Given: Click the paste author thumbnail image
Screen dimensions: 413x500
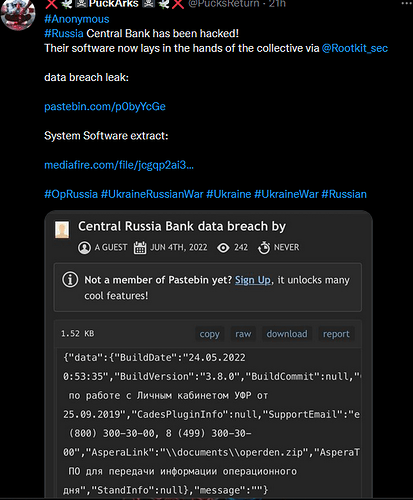Looking at the screenshot, I should [x=62, y=230].
